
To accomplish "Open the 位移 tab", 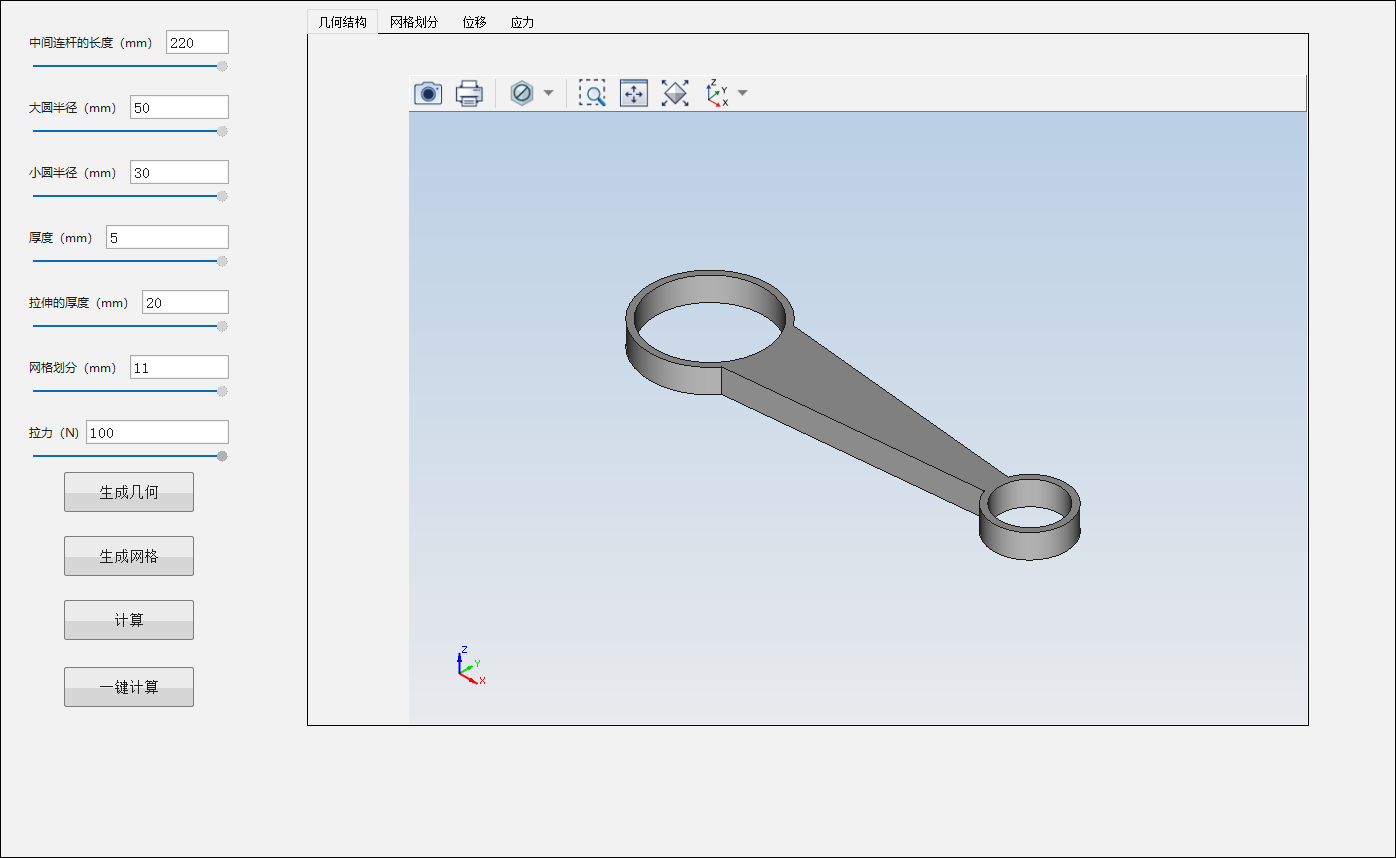I will (474, 22).
